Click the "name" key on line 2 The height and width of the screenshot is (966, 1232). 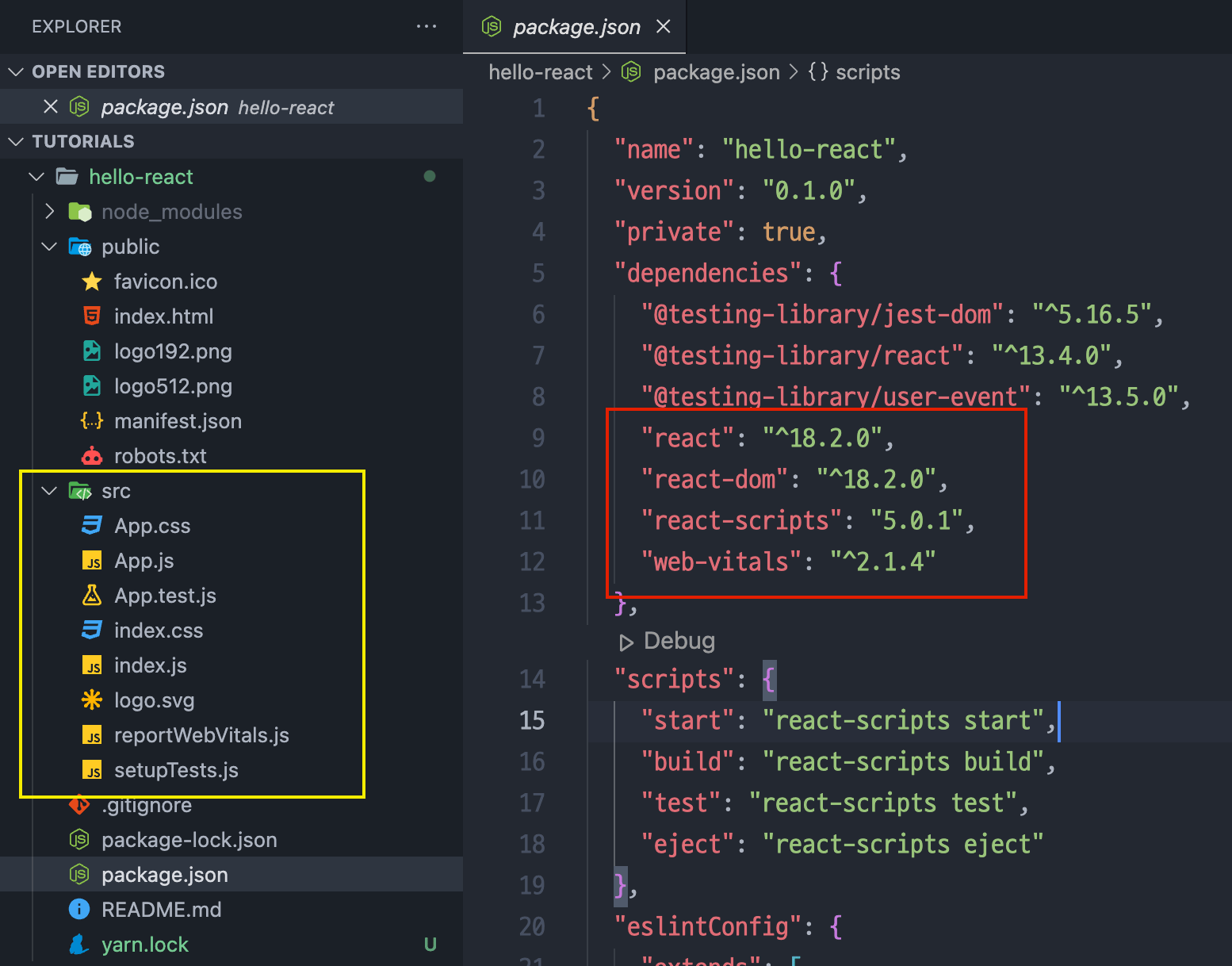pyautogui.click(x=654, y=149)
